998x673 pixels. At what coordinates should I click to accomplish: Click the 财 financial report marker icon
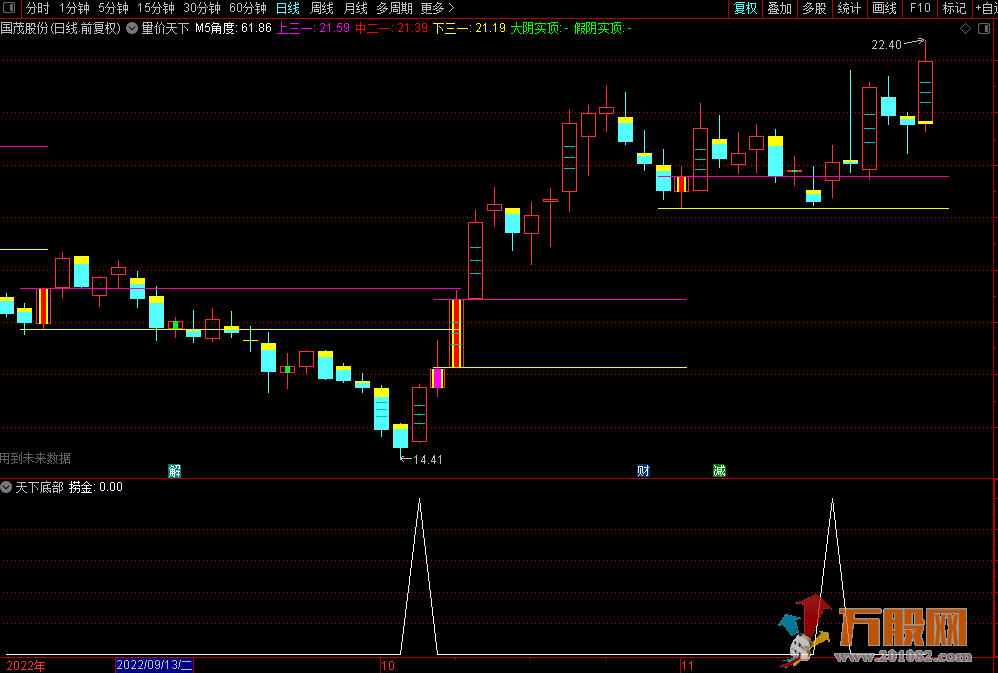point(643,471)
